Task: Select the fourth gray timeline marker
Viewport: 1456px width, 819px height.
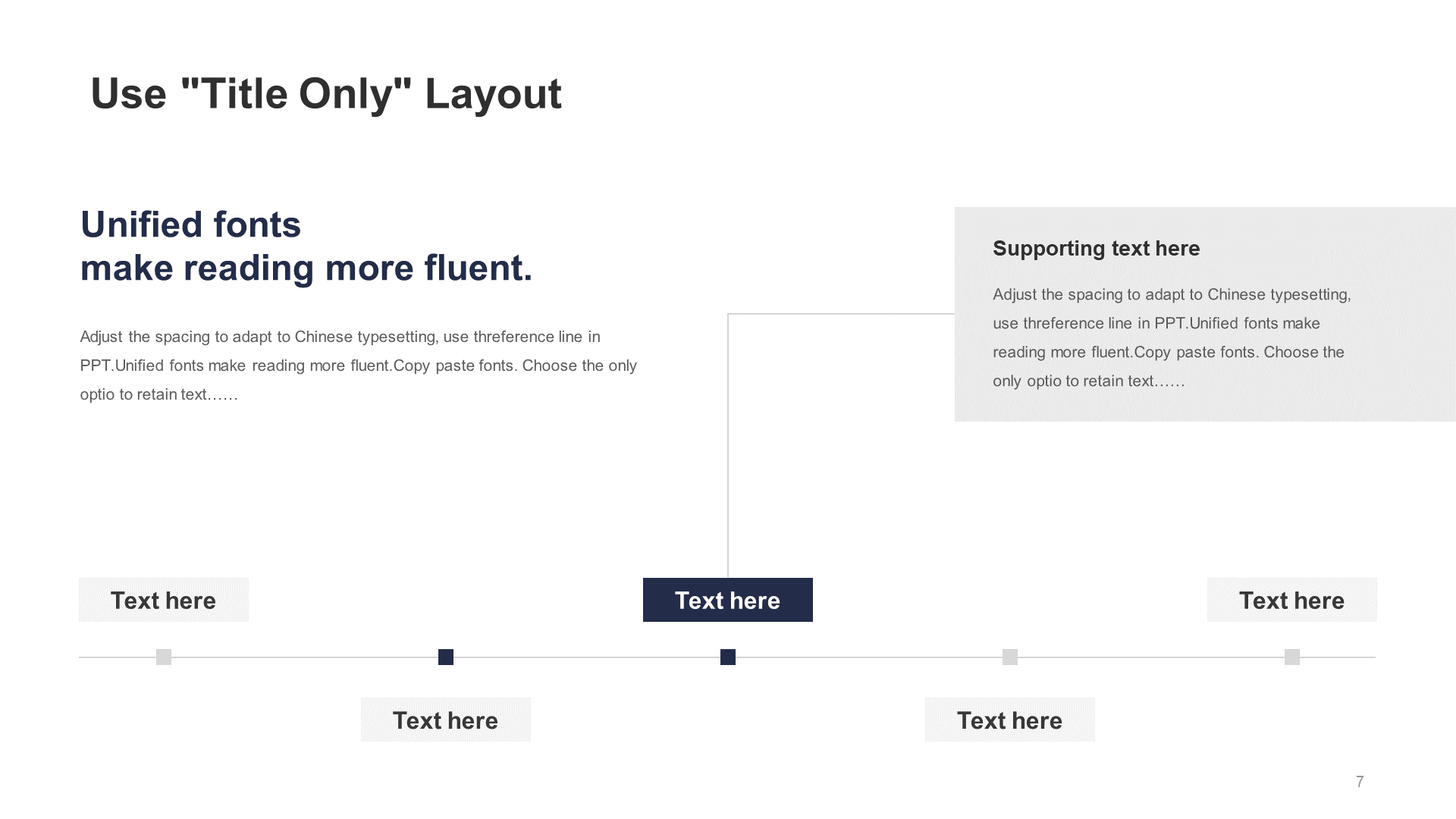Action: coord(1010,657)
